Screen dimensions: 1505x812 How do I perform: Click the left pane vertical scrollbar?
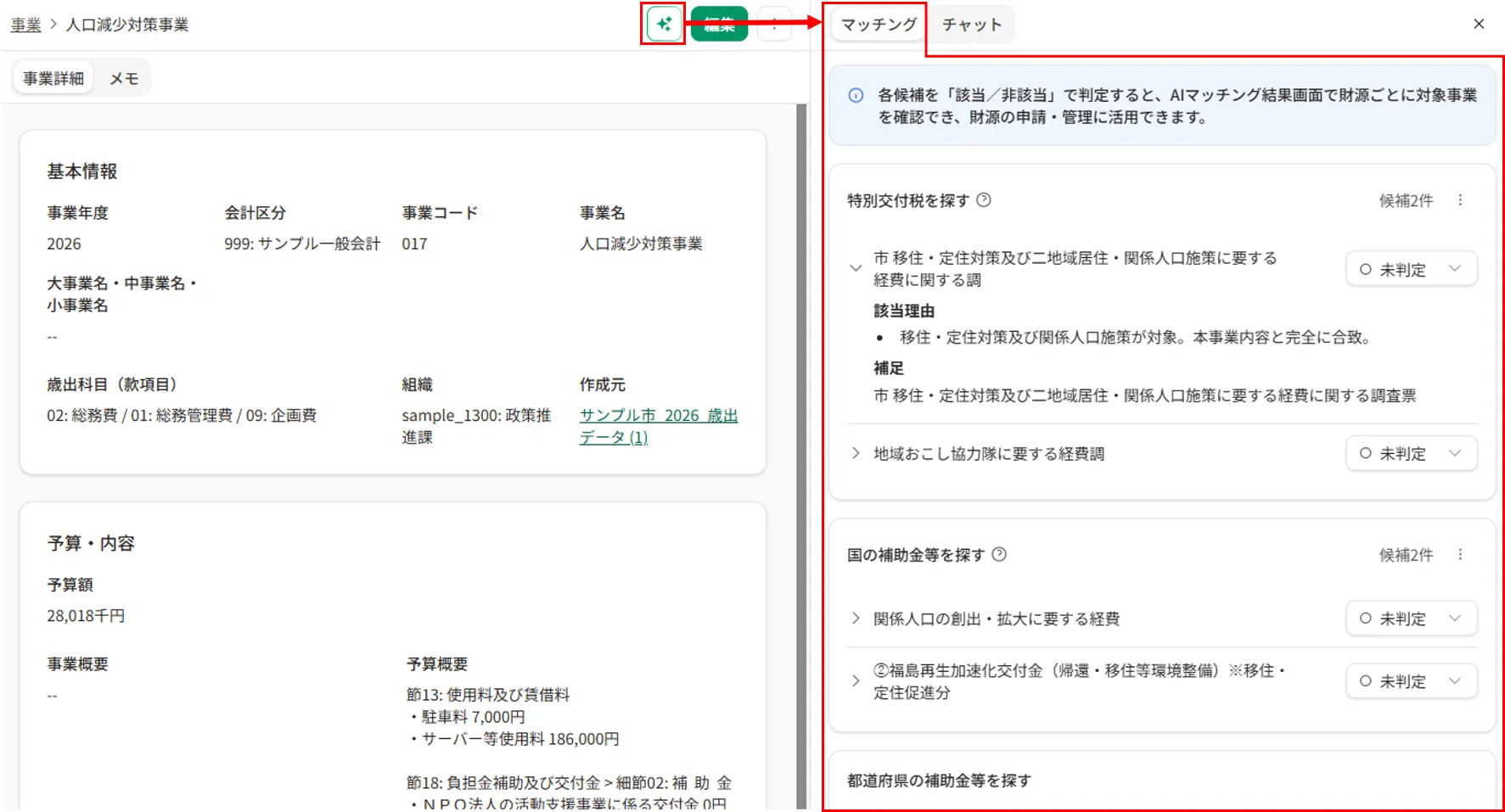(801, 456)
